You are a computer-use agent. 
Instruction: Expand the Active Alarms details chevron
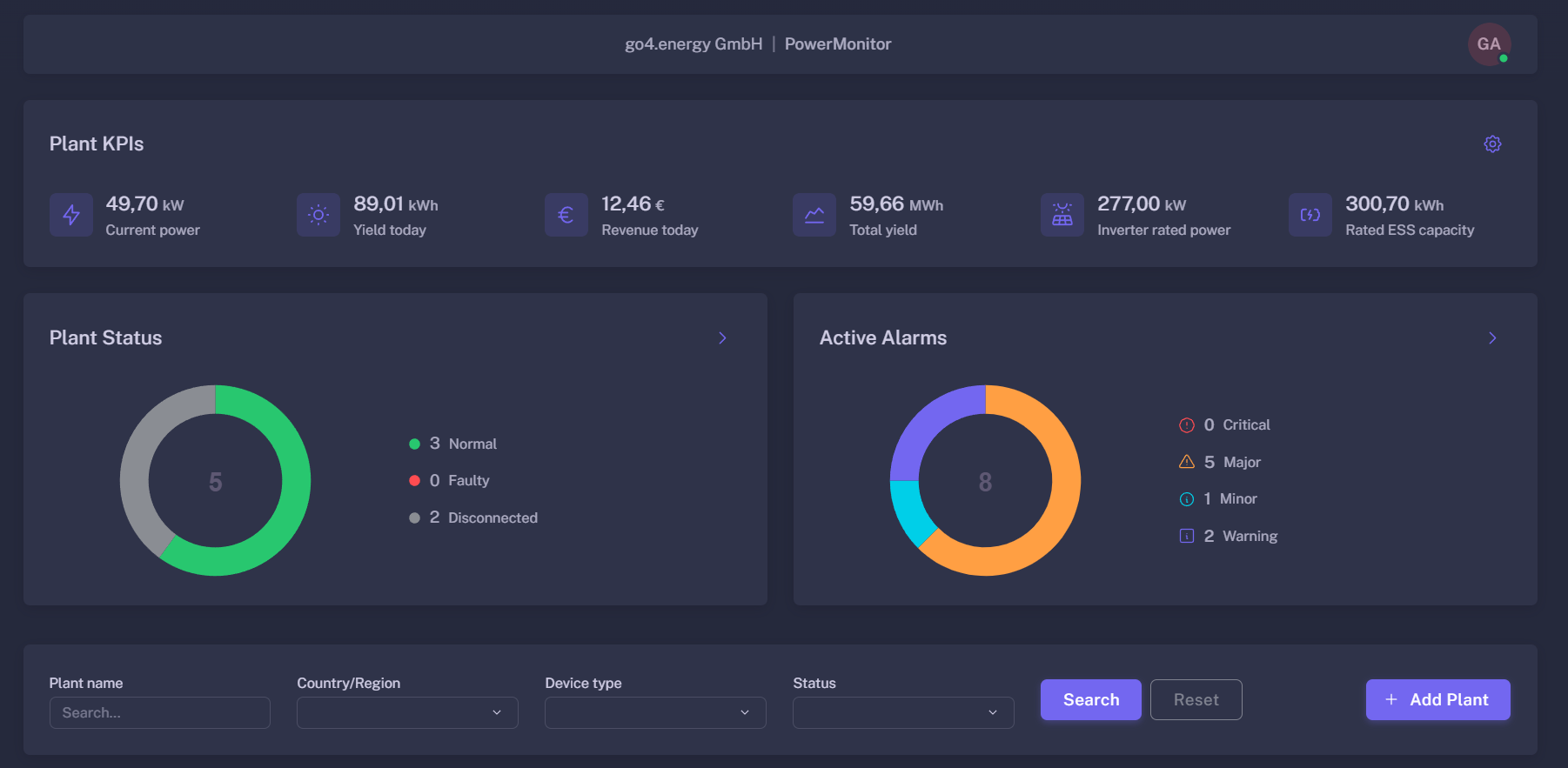1492,338
